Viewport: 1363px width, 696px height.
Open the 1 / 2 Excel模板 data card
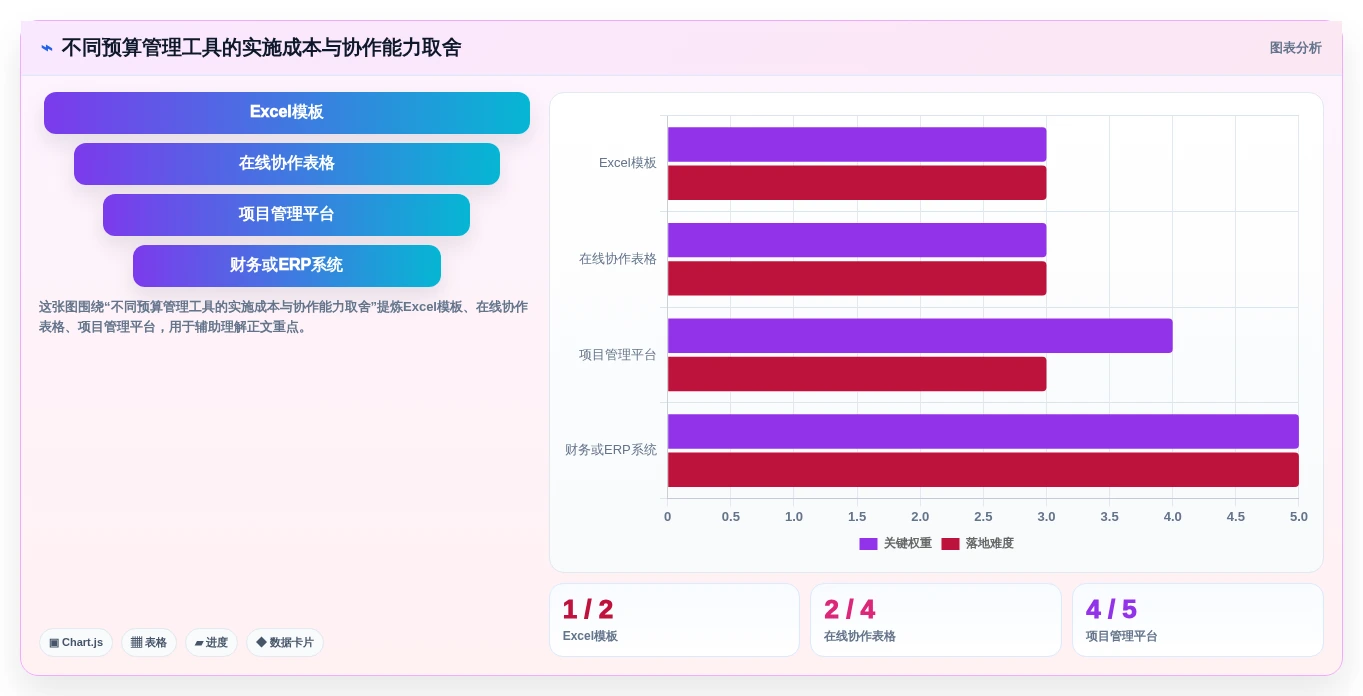pyautogui.click(x=674, y=620)
